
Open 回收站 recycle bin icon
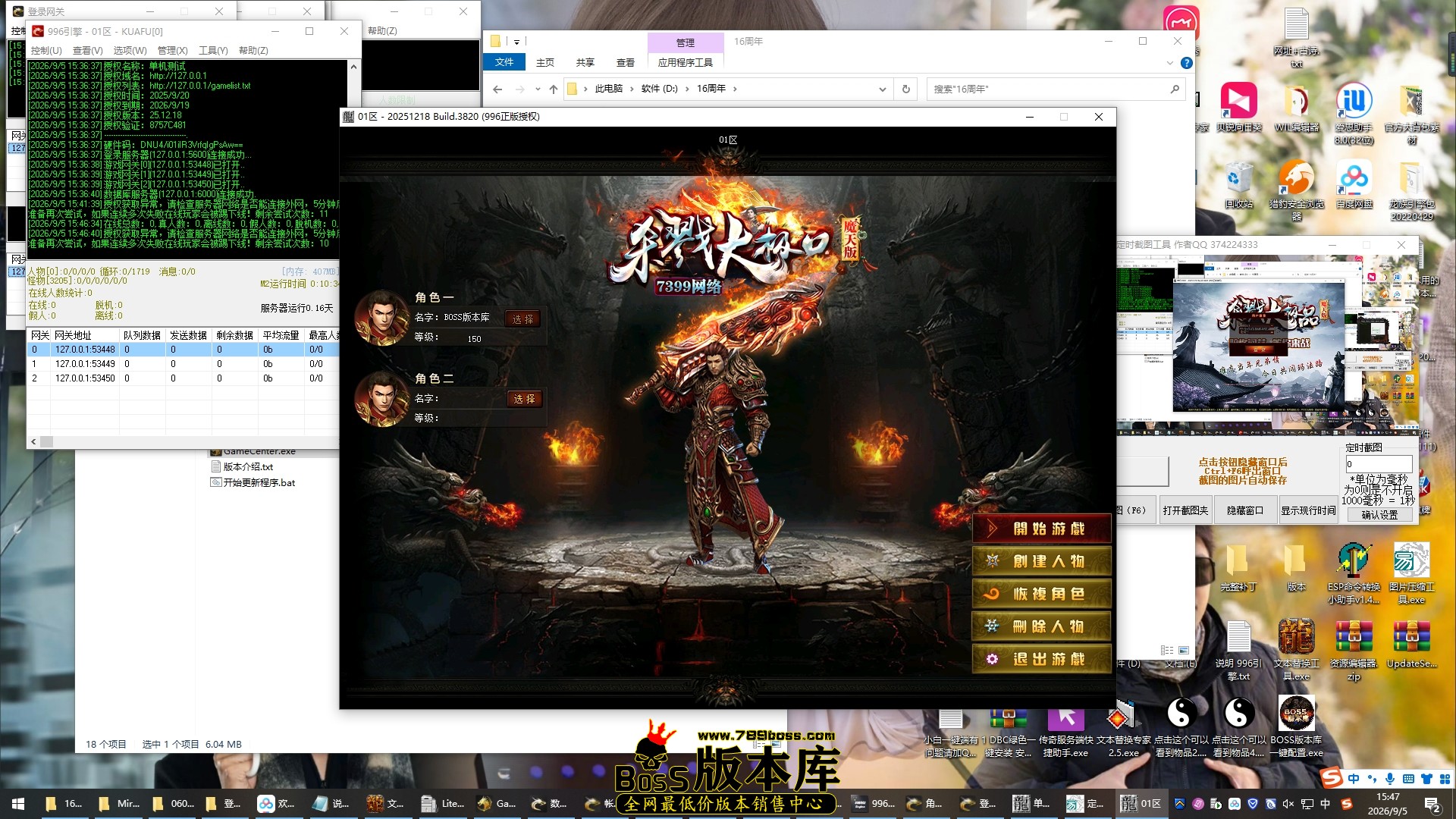point(1239,184)
